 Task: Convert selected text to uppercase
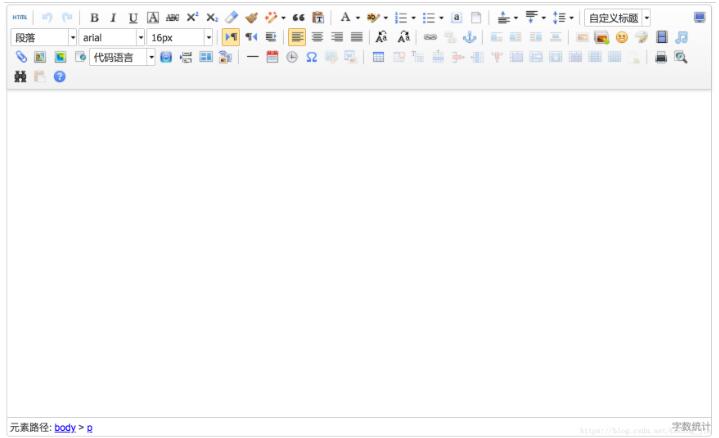(382, 37)
